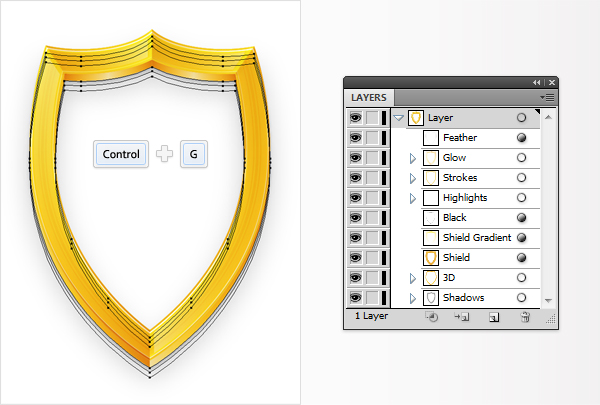The width and height of the screenshot is (600, 405).
Task: Click the top Layer color bar
Action: coord(384,118)
